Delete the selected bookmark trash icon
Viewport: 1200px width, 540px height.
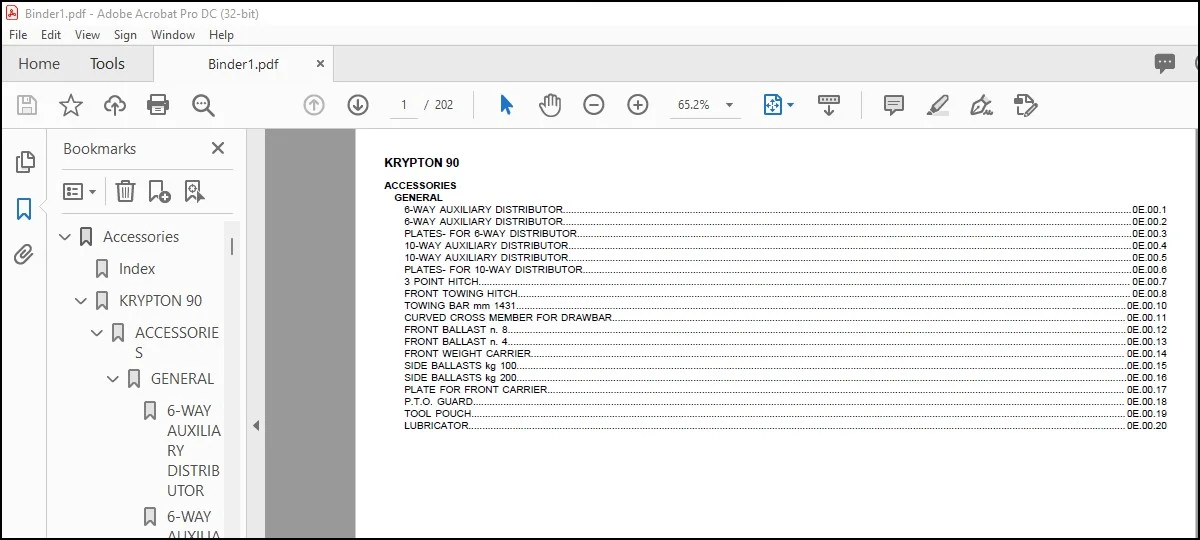[125, 191]
